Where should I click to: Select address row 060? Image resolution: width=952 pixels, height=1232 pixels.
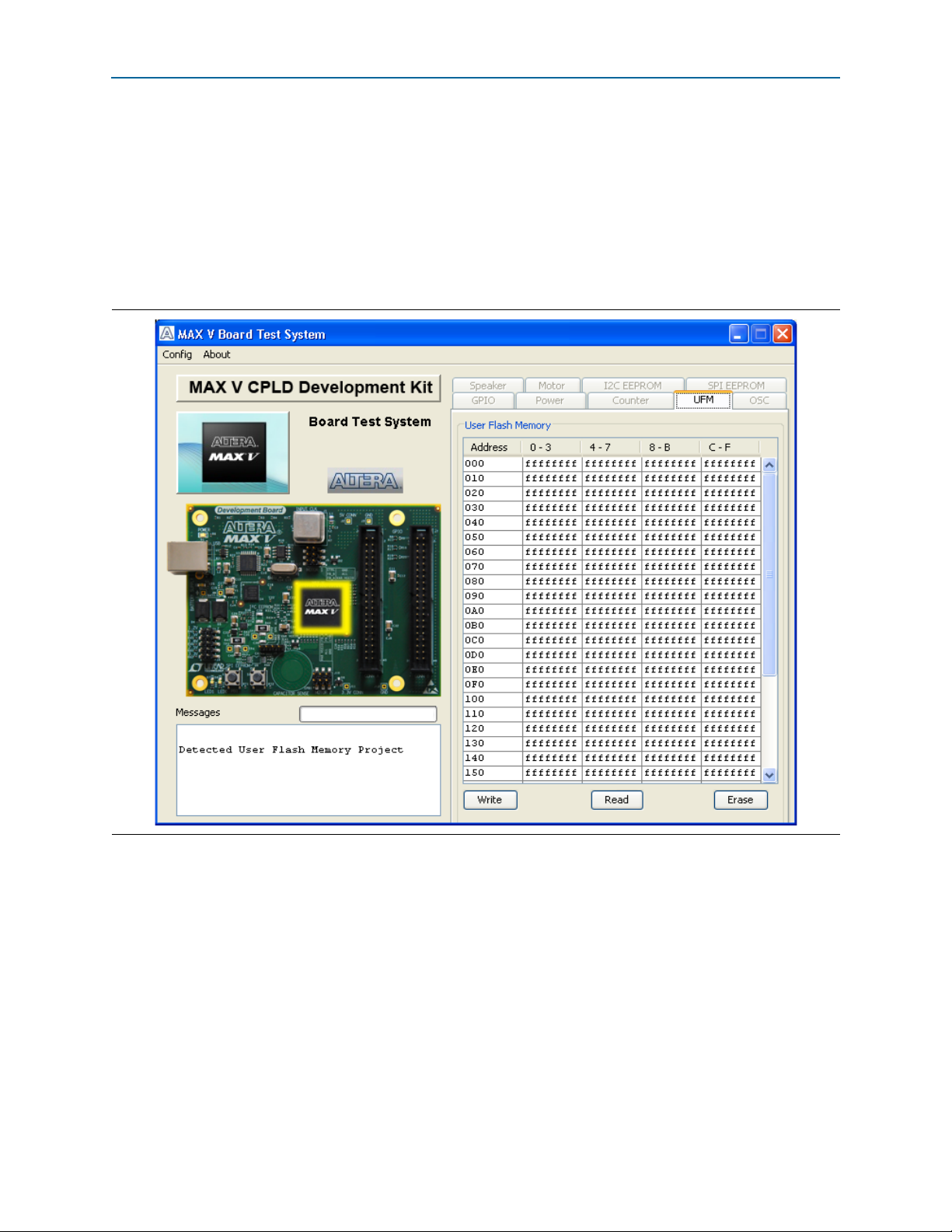click(x=612, y=553)
